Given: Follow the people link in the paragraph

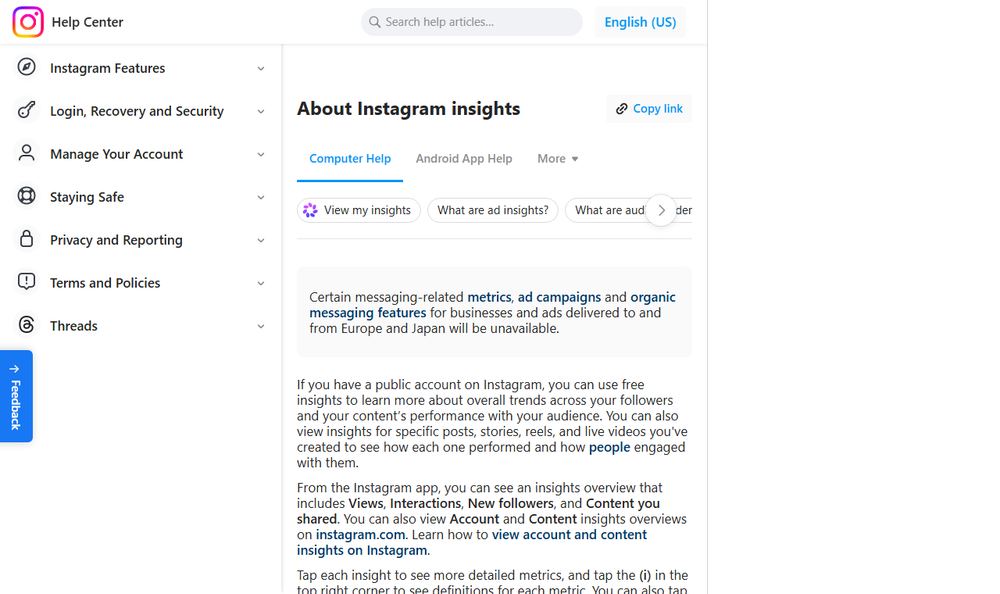Looking at the screenshot, I should point(609,447).
